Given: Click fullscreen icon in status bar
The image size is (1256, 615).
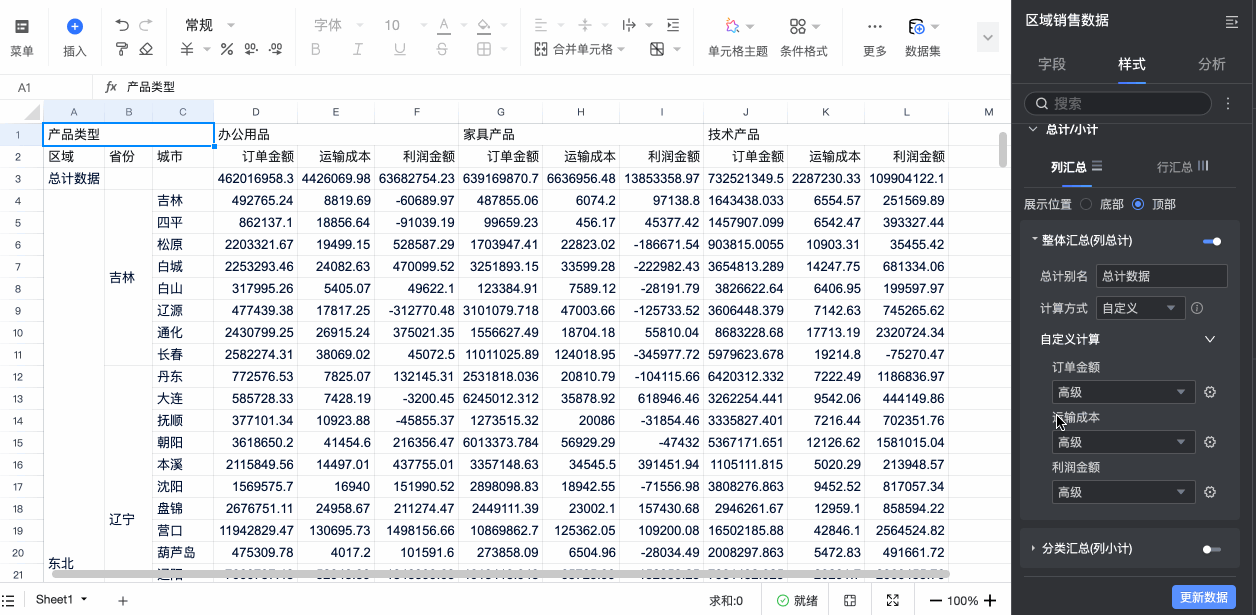Looking at the screenshot, I should coord(893,600).
